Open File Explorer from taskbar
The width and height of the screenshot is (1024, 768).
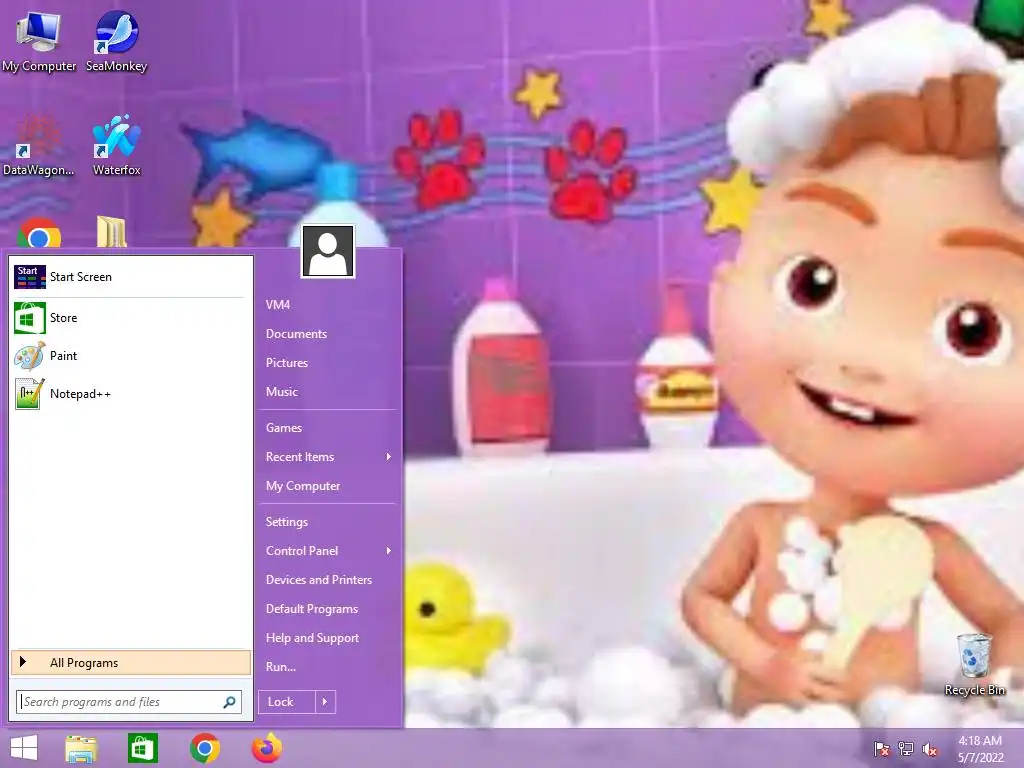(x=81, y=748)
